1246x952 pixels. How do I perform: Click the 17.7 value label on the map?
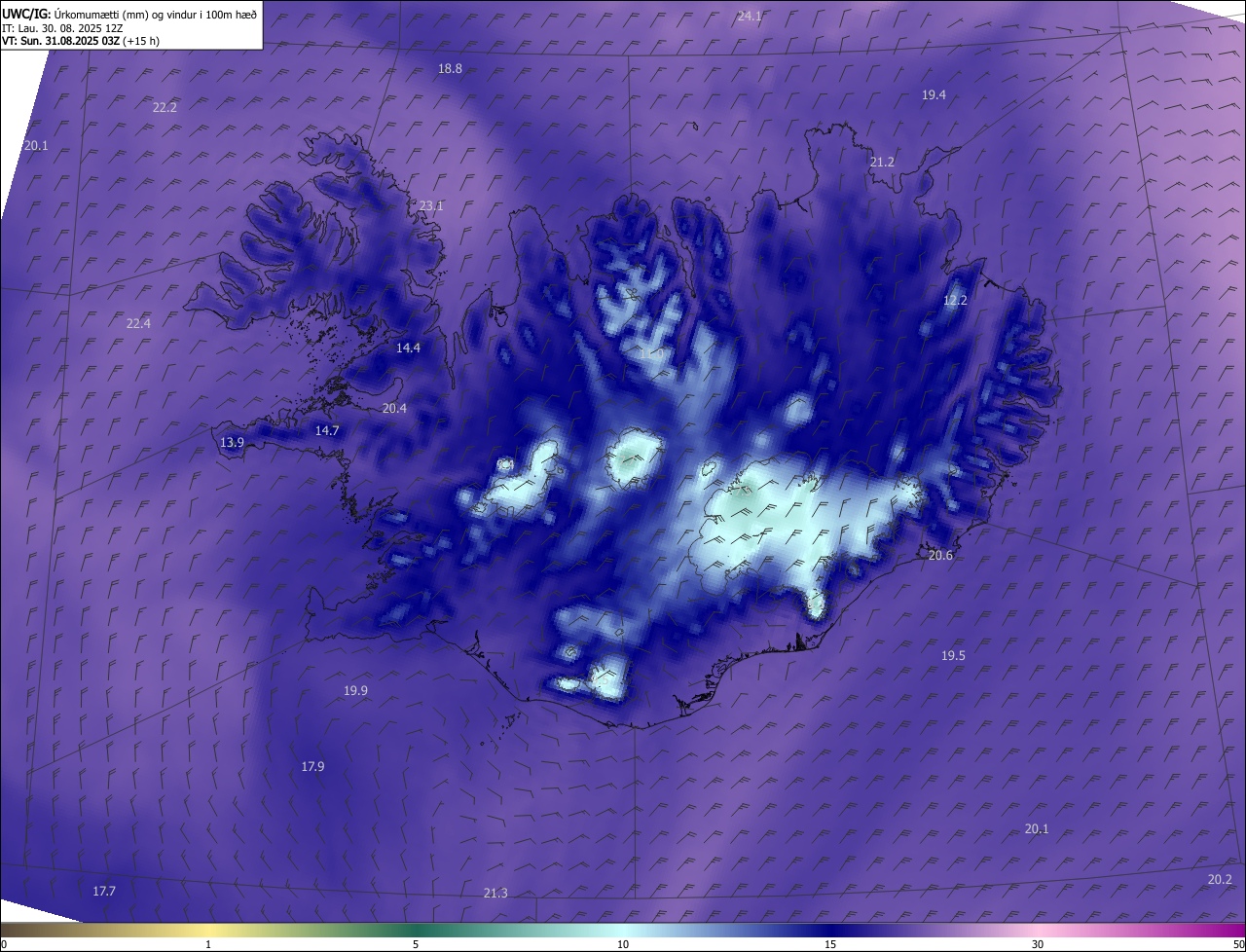[x=104, y=892]
